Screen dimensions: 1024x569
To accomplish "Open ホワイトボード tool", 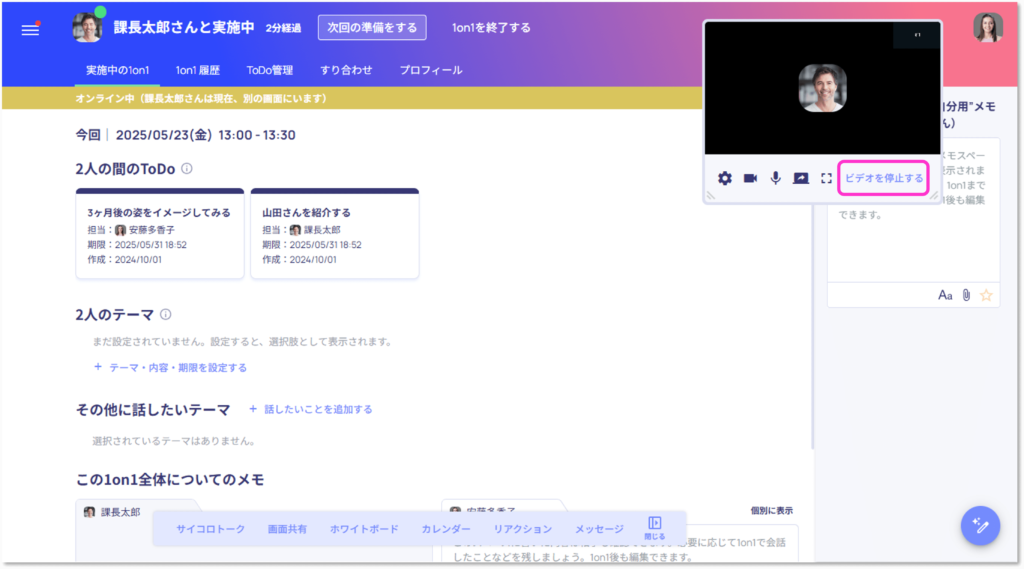I will pyautogui.click(x=364, y=528).
